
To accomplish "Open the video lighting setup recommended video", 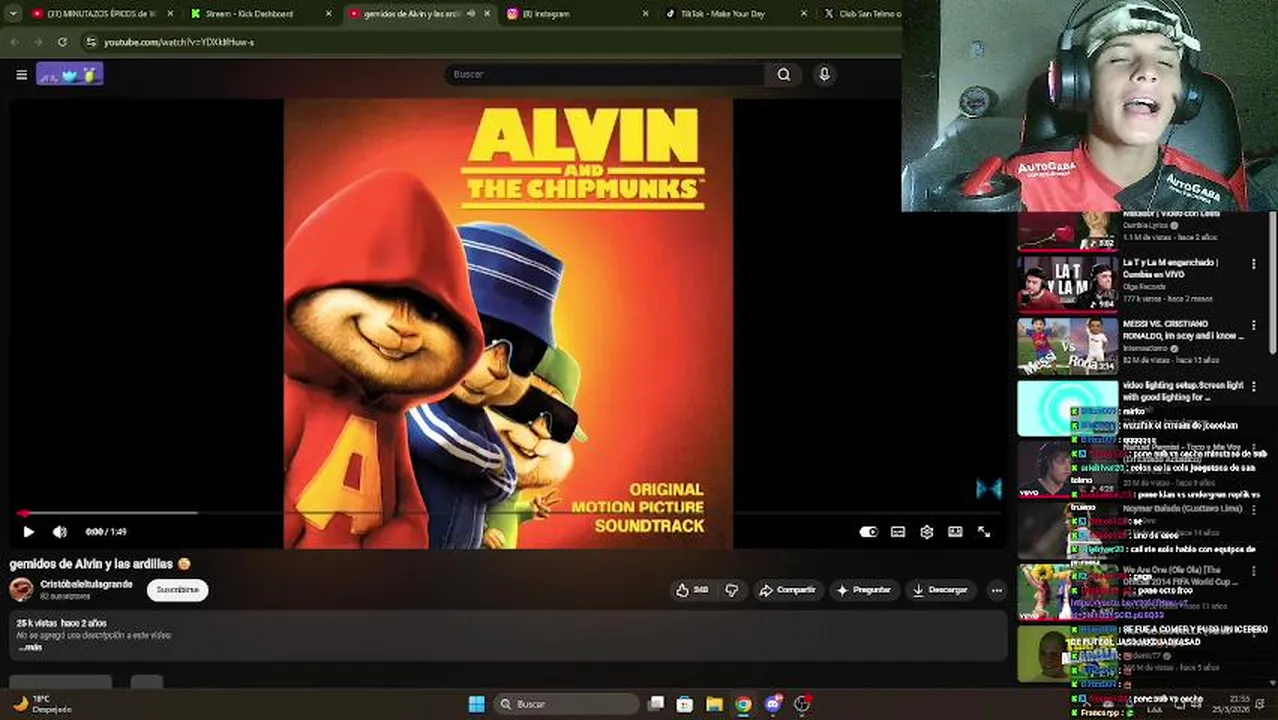I will pos(1067,408).
